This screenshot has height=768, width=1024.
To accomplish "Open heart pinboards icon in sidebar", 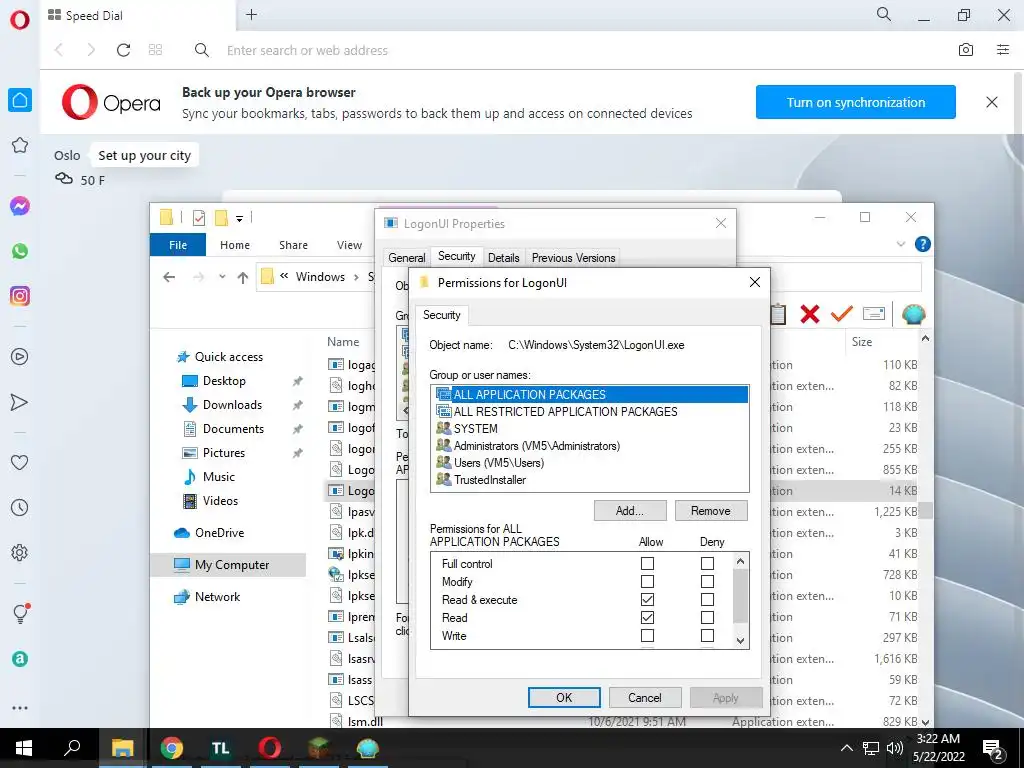I will (x=20, y=462).
